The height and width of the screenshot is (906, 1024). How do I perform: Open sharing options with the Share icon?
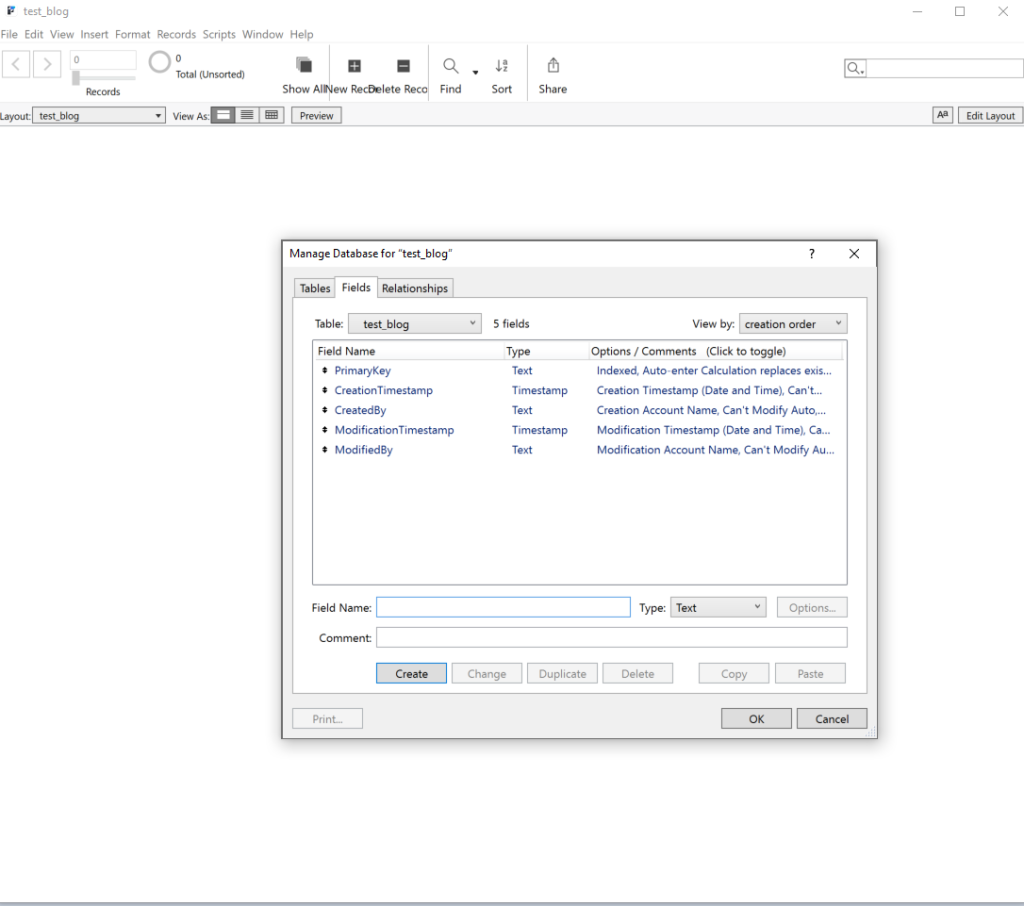(x=552, y=67)
